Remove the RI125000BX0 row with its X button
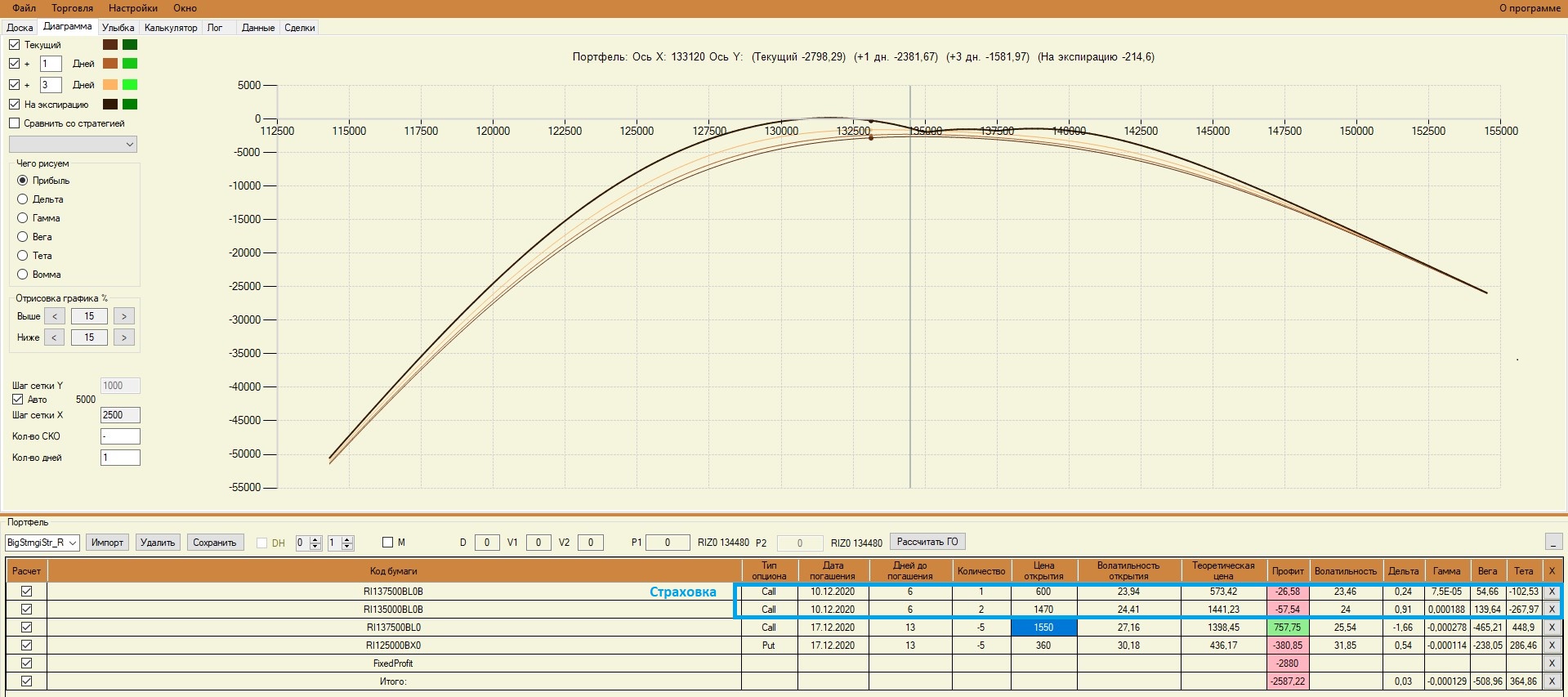Viewport: 1568px width, 697px height. [x=1552, y=646]
